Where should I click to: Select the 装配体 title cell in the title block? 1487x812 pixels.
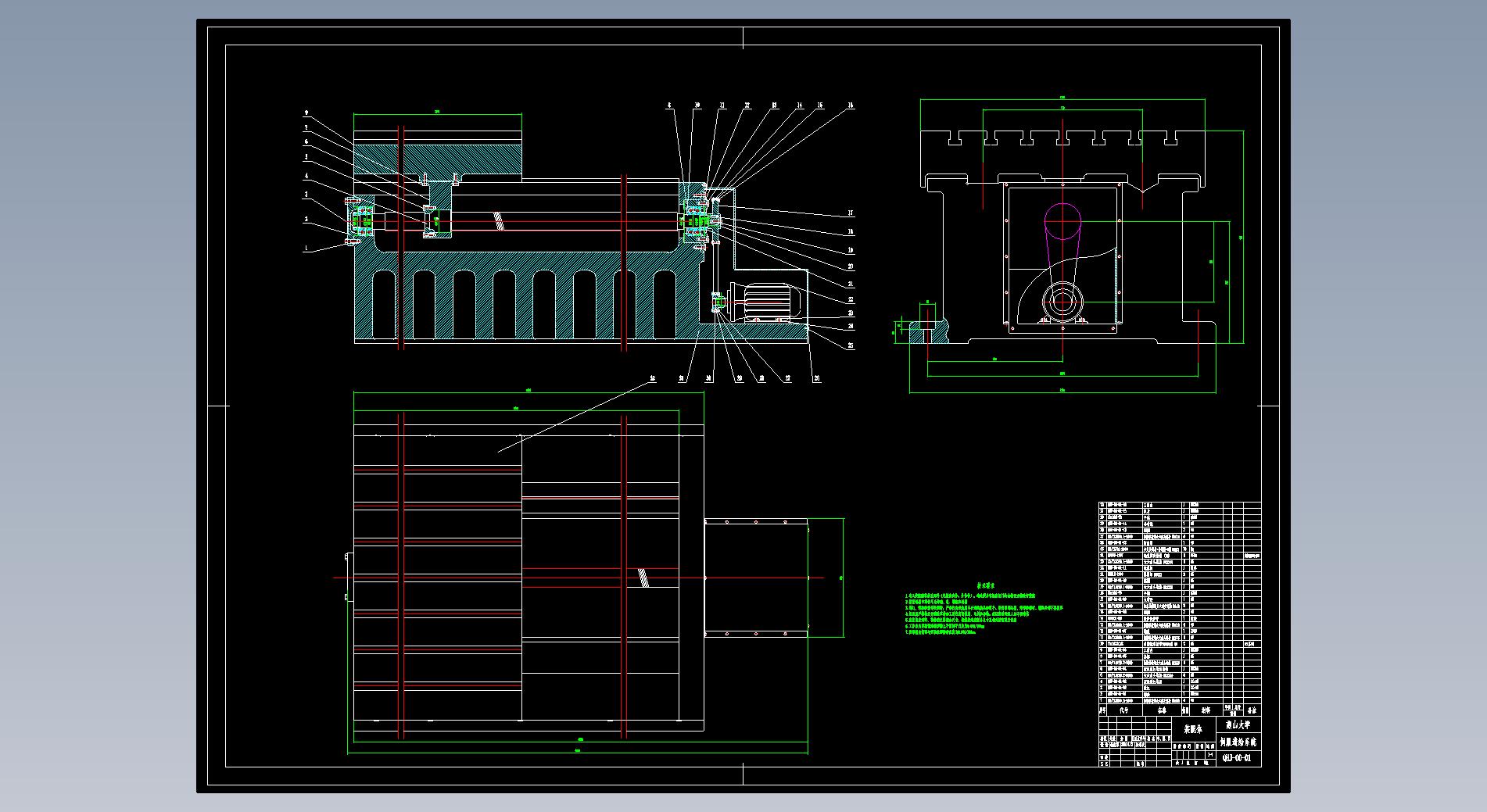coord(1193,729)
